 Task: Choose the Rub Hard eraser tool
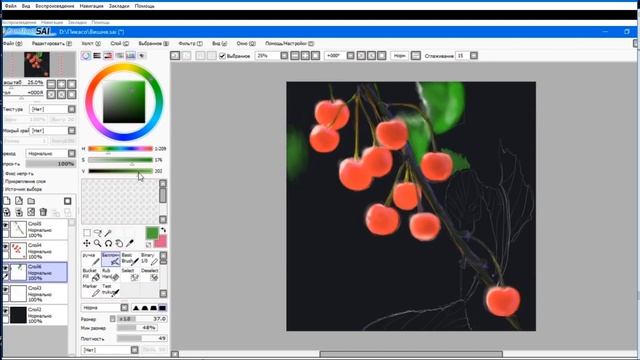pos(111,275)
